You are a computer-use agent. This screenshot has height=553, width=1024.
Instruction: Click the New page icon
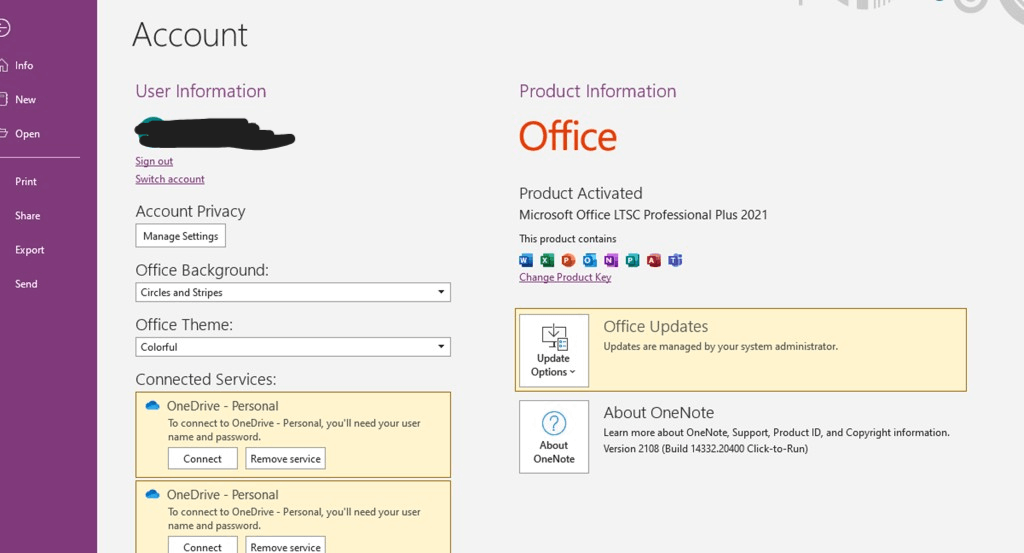[x=4, y=99]
